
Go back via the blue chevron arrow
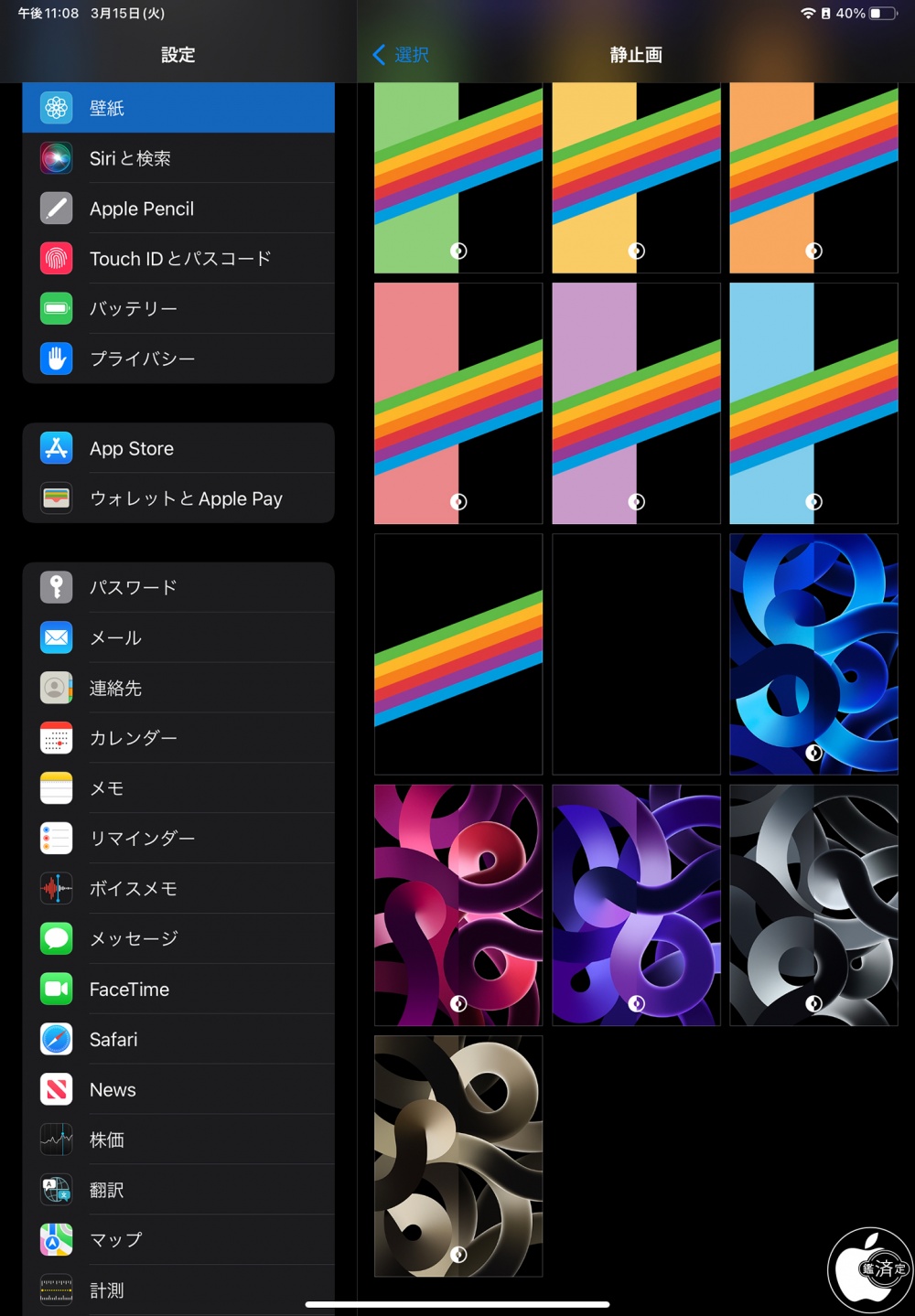[x=379, y=55]
